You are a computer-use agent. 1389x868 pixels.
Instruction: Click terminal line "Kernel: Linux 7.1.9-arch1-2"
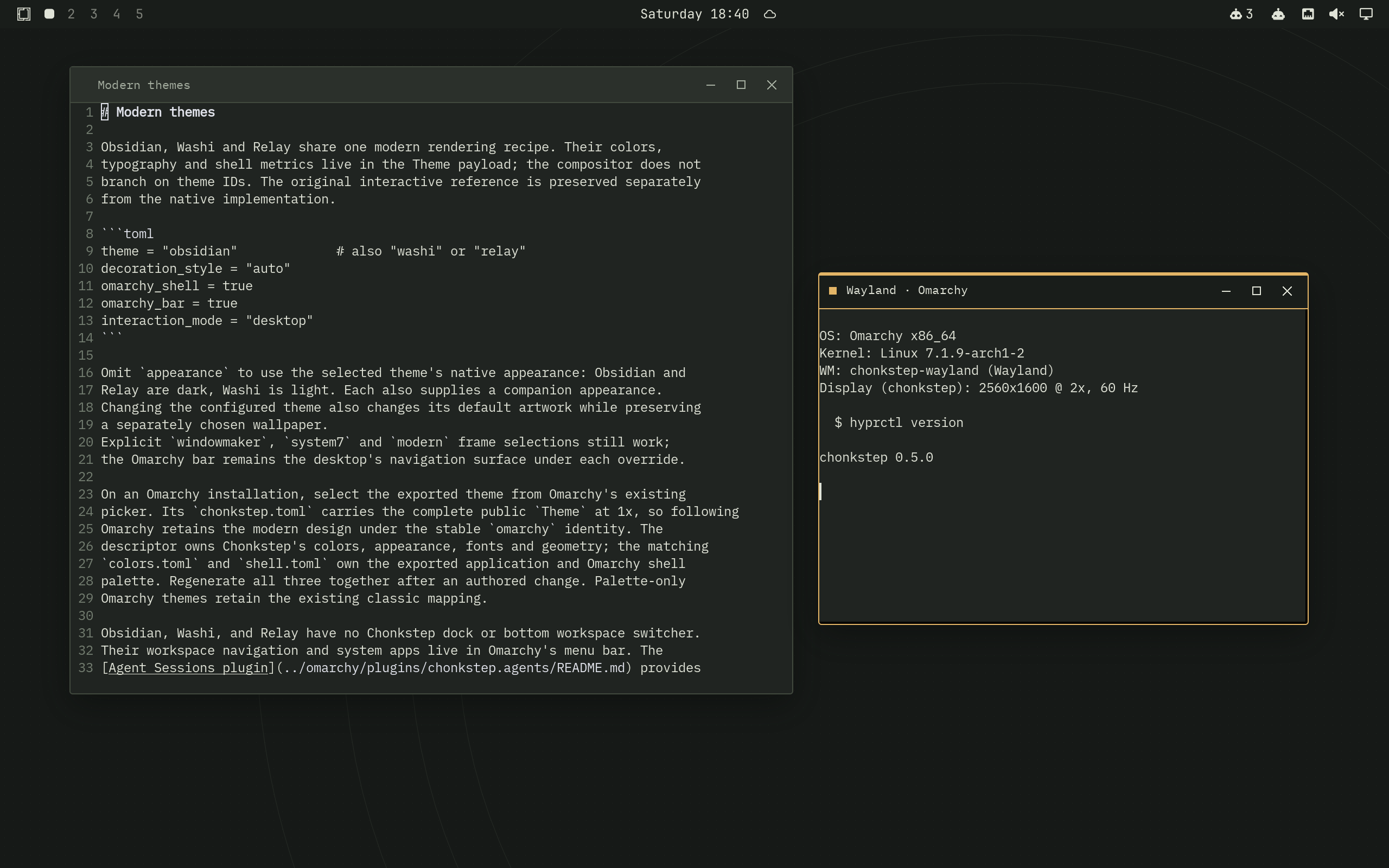[922, 353]
